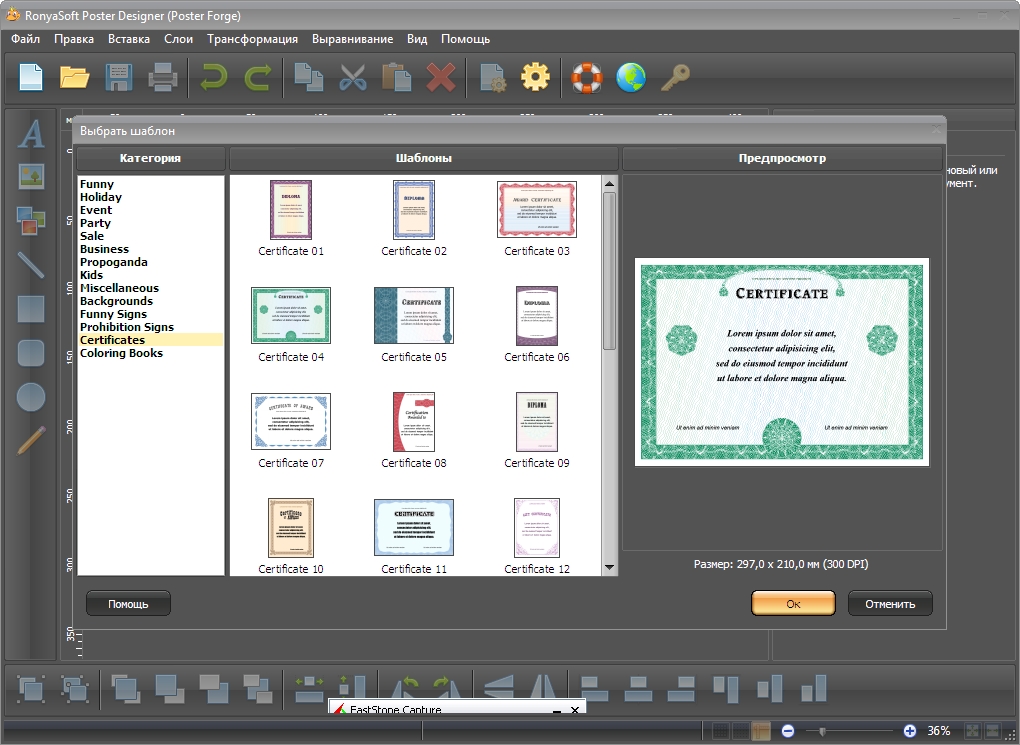Click the Print icon in toolbar
This screenshot has height=745, width=1020.
click(x=163, y=77)
